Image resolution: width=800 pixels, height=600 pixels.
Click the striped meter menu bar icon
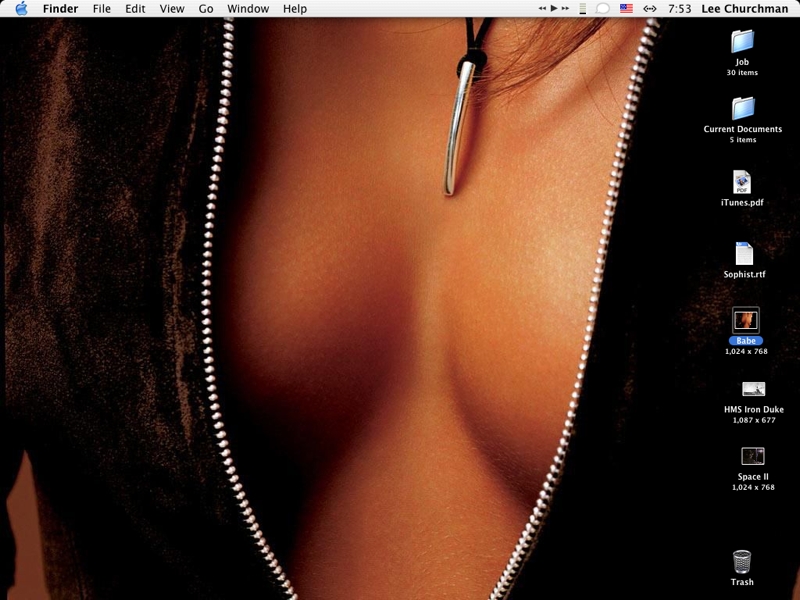click(x=582, y=8)
